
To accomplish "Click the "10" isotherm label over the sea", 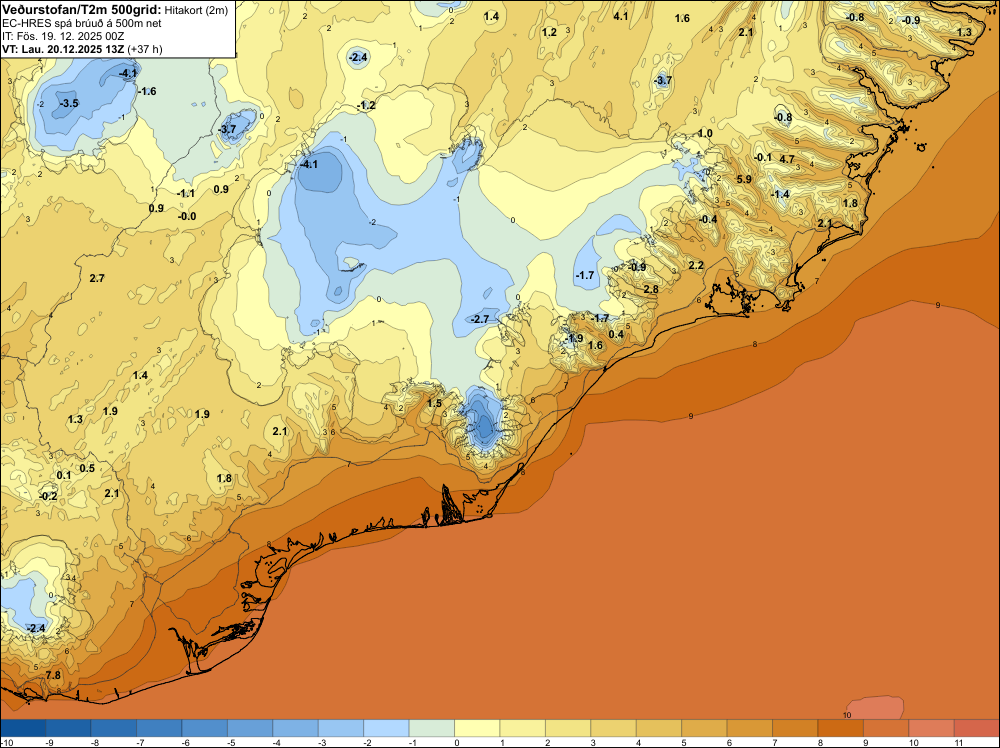I will click(847, 715).
